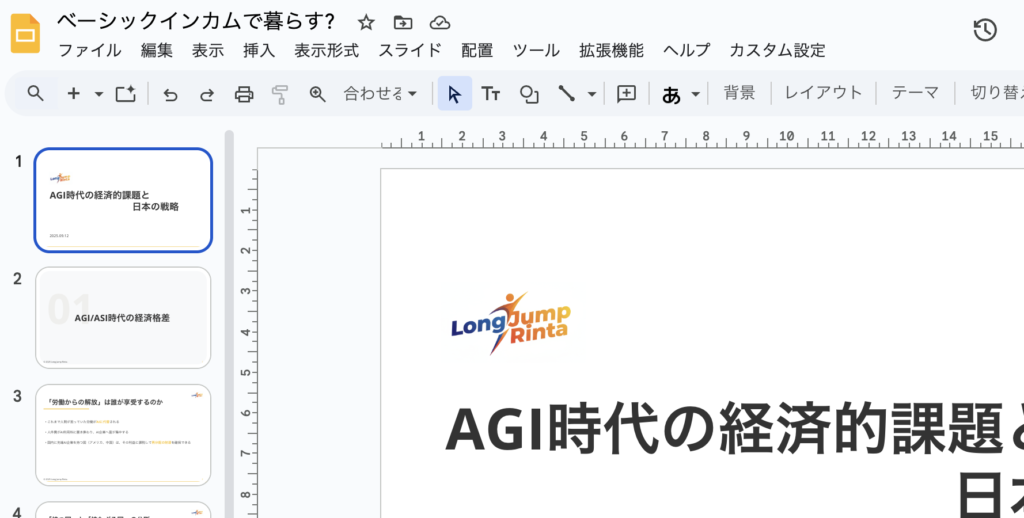Click the move to folder icon

coord(402,22)
